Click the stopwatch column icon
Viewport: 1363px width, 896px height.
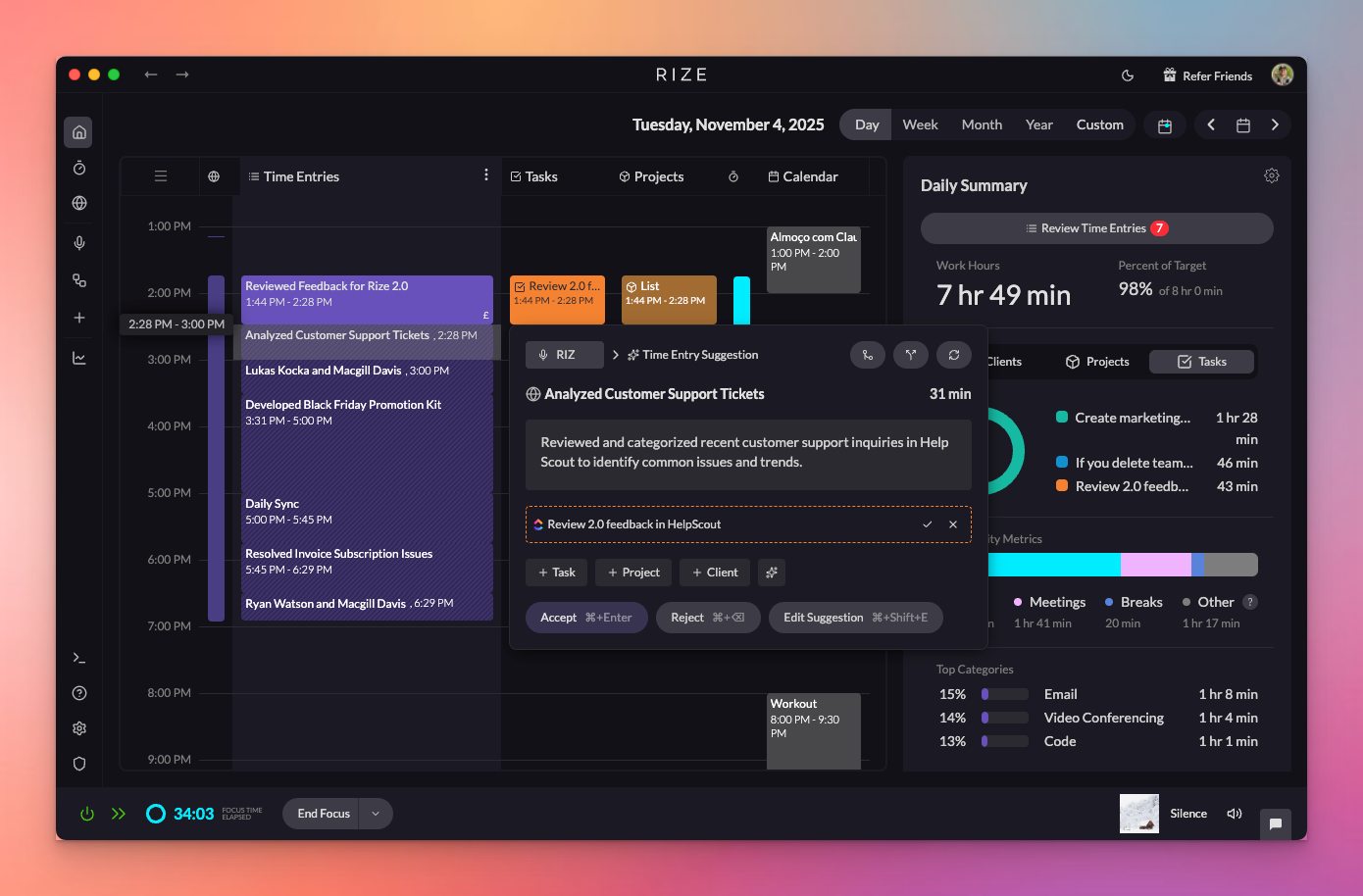(733, 176)
